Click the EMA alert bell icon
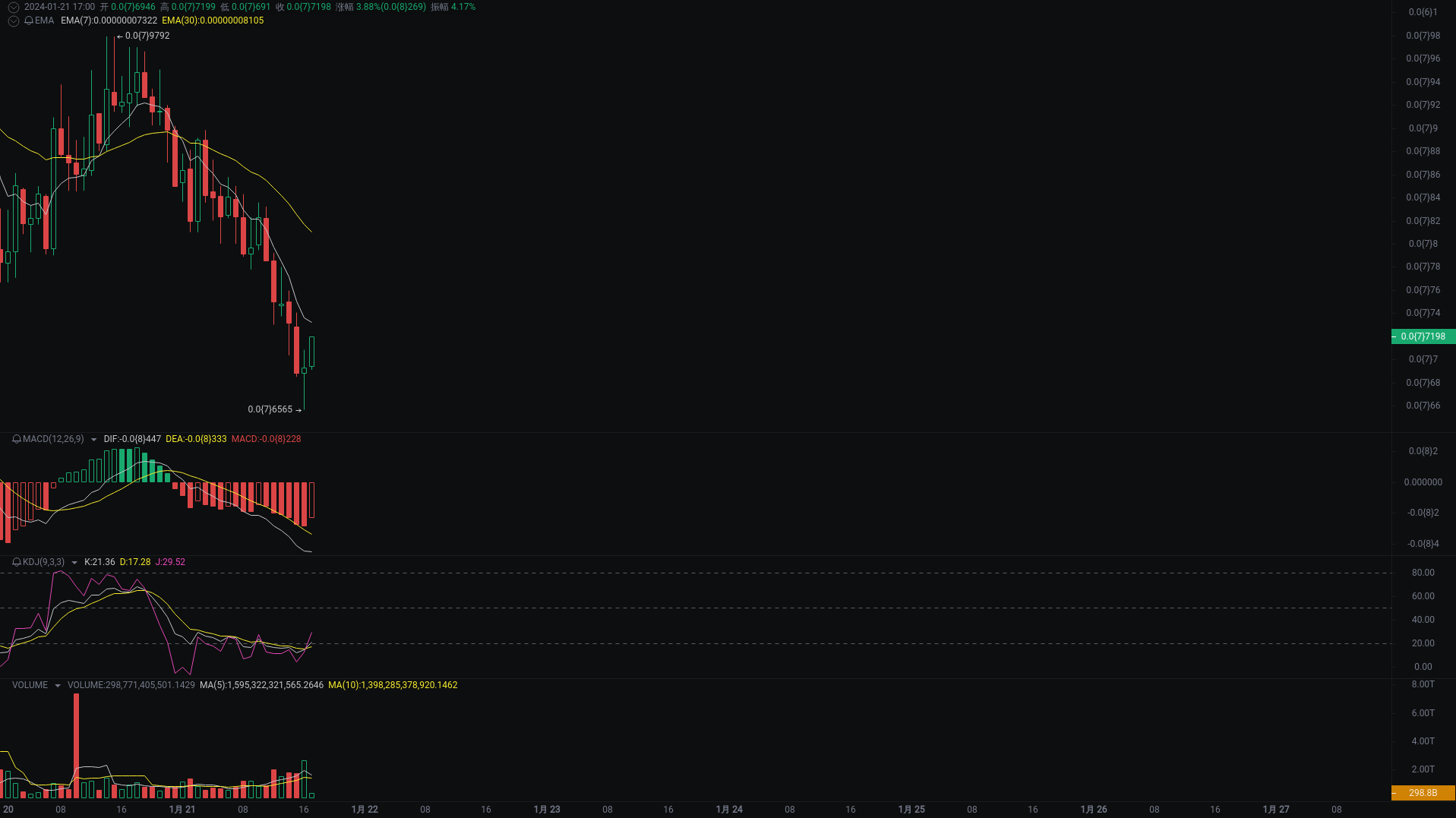 coord(29,21)
